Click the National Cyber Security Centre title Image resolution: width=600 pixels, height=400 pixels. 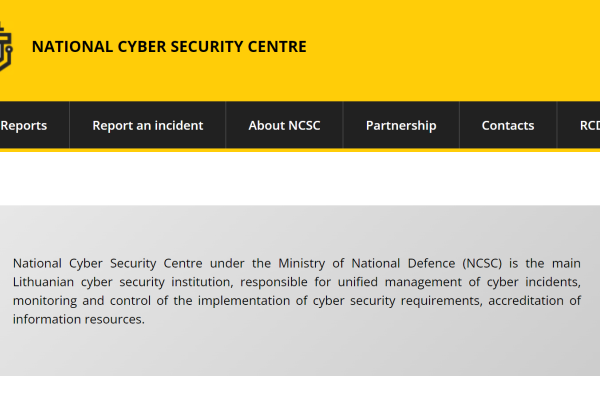[169, 47]
